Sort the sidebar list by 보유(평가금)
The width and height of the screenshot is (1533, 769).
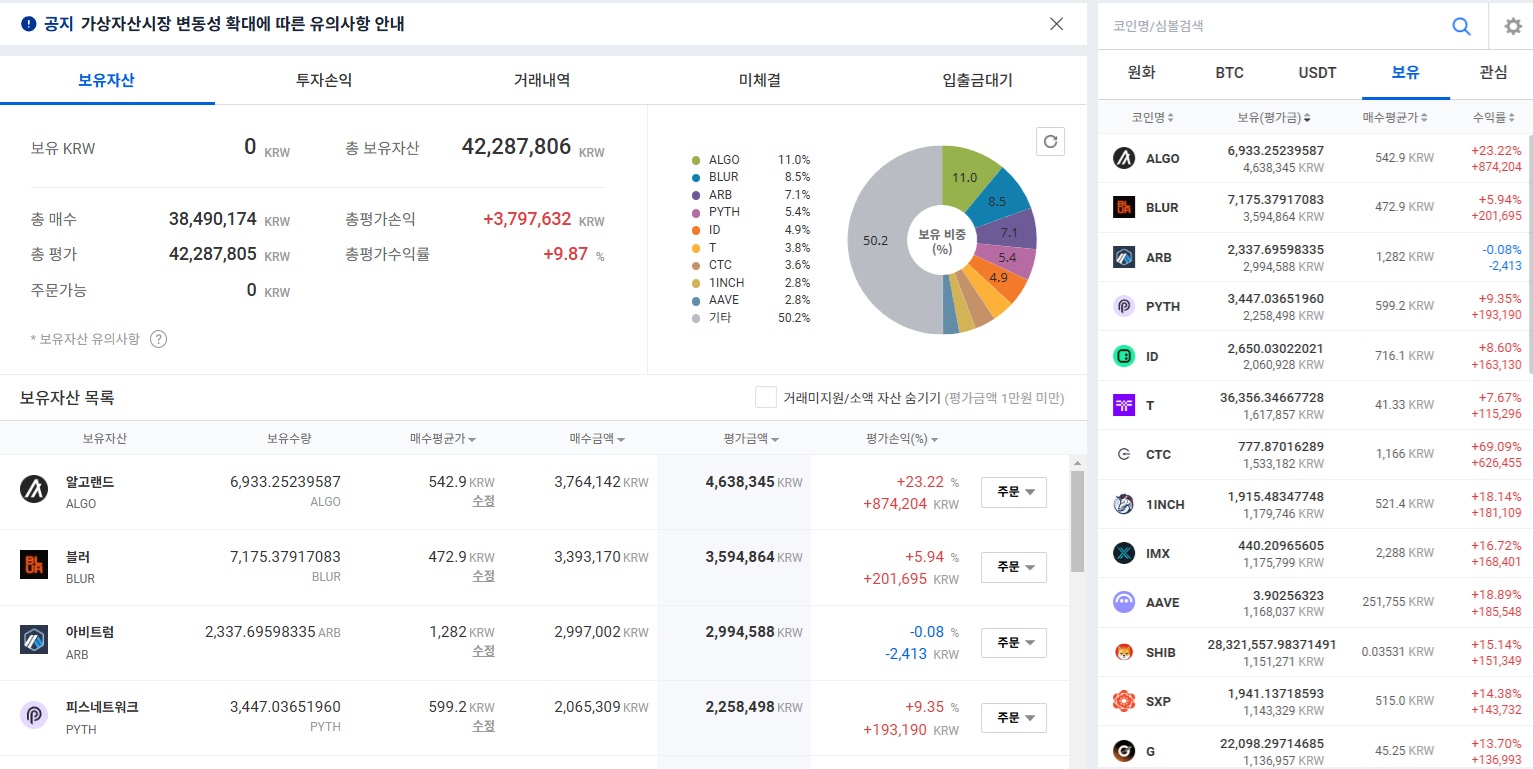1274,118
